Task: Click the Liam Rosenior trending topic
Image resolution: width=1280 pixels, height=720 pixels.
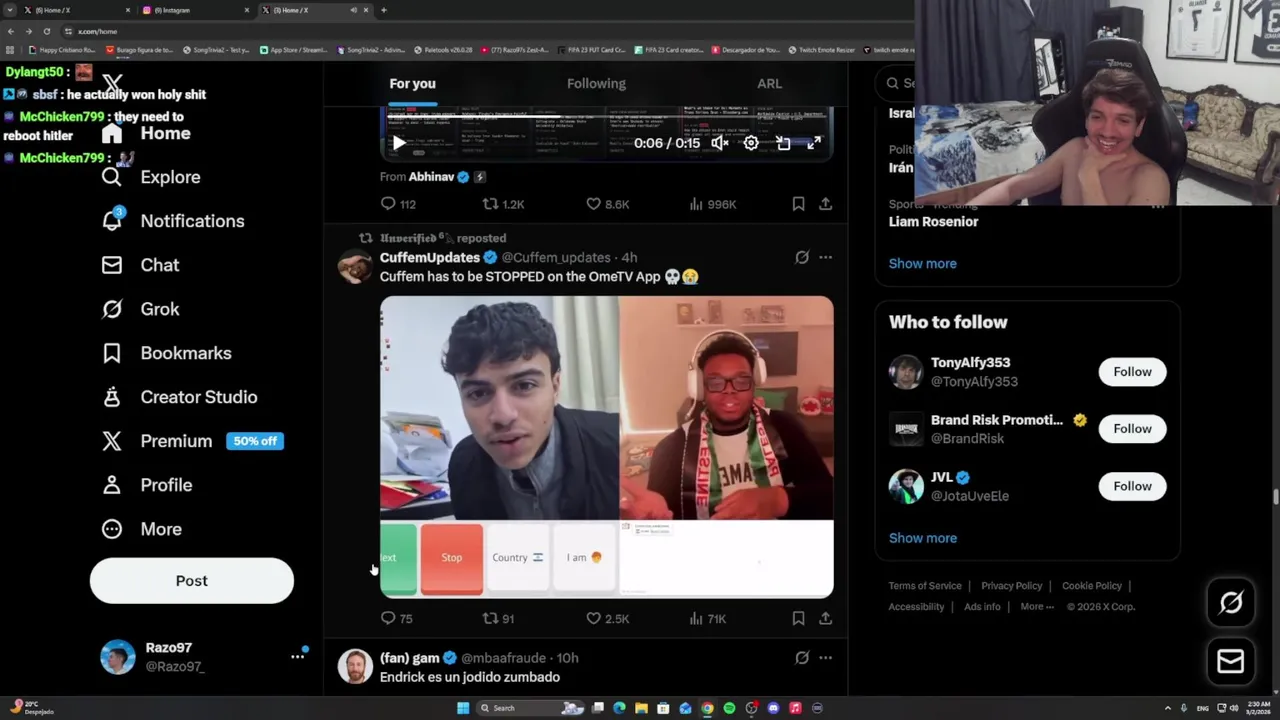Action: click(x=933, y=222)
